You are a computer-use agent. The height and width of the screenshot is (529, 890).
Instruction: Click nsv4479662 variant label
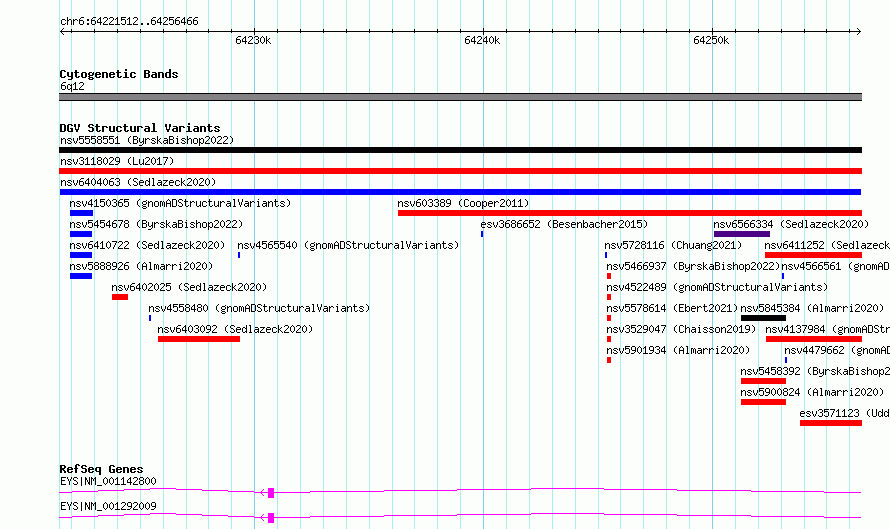tap(837, 350)
